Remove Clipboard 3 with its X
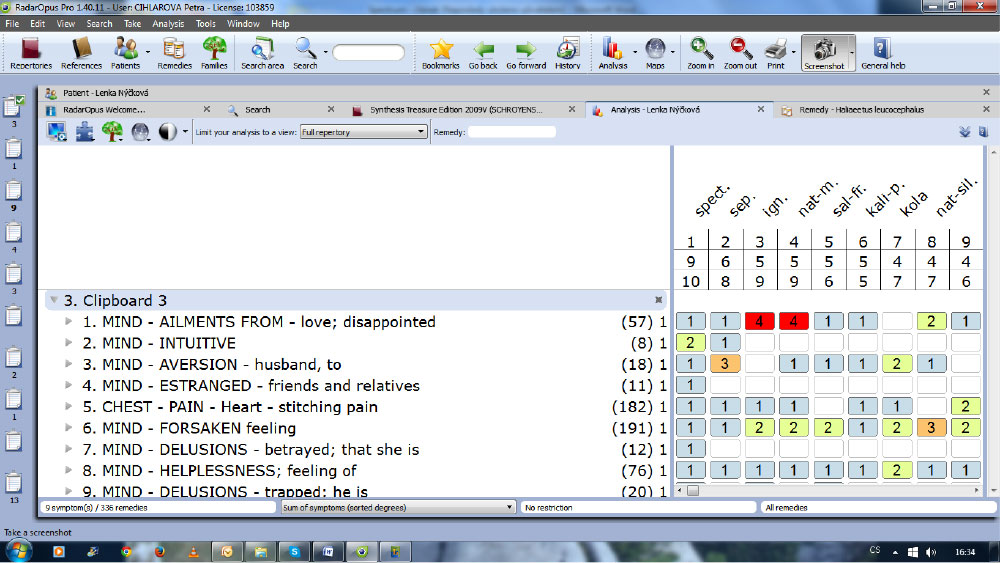Screen dimensions: 1000x563 [659, 300]
